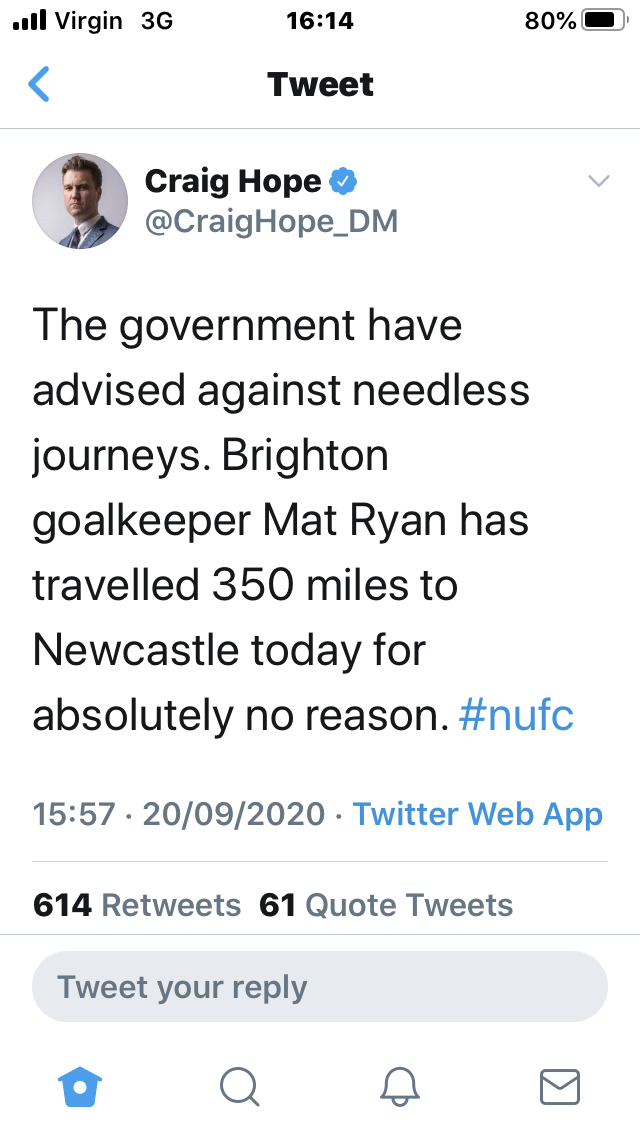Screen dimensions: 640x1136
Task: Open the Craig Hope display name
Action: coord(233,181)
